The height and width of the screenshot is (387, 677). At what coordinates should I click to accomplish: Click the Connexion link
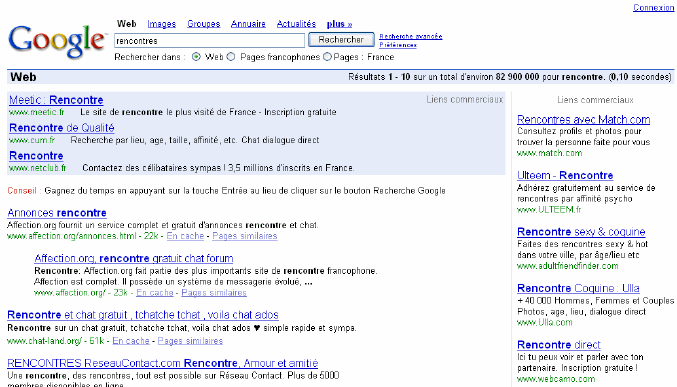653,8
